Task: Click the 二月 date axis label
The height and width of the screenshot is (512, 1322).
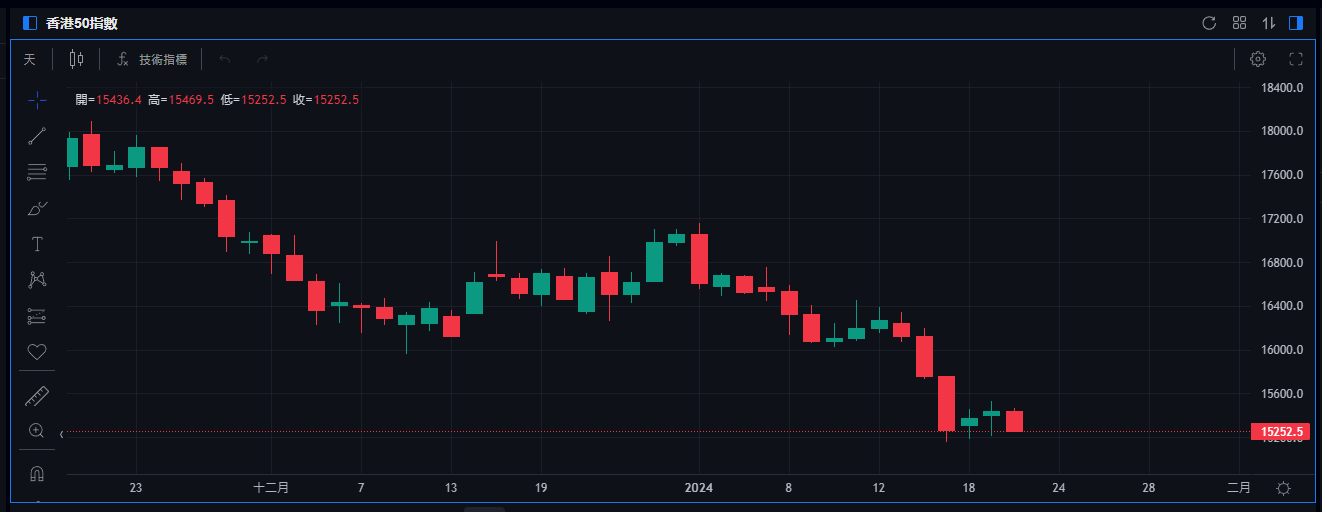Action: [x=1238, y=488]
